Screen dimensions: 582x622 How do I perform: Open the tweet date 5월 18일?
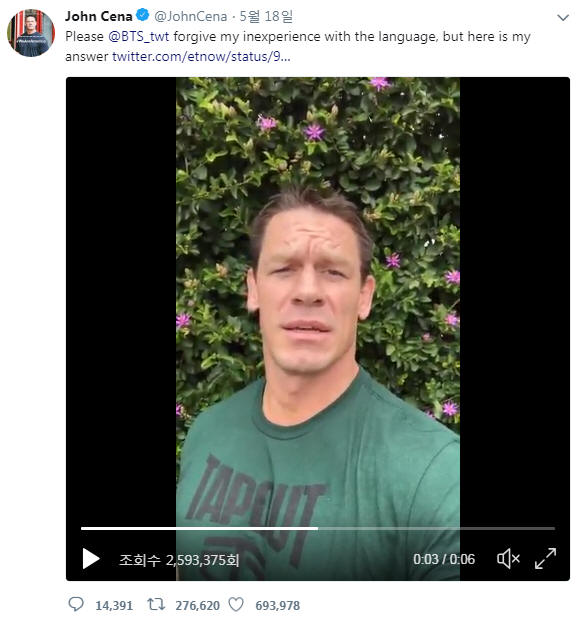point(266,16)
